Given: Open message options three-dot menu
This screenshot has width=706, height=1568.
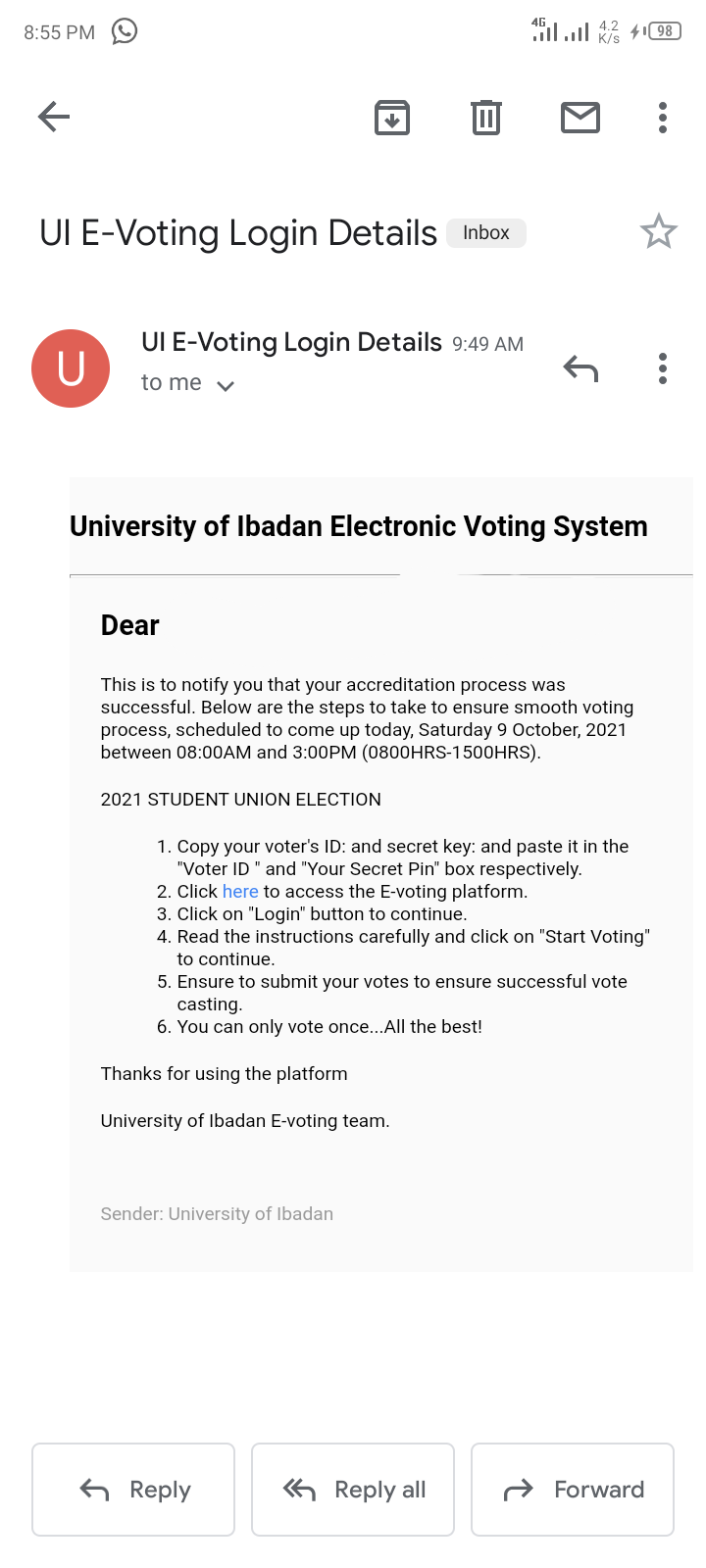Looking at the screenshot, I should (x=663, y=368).
